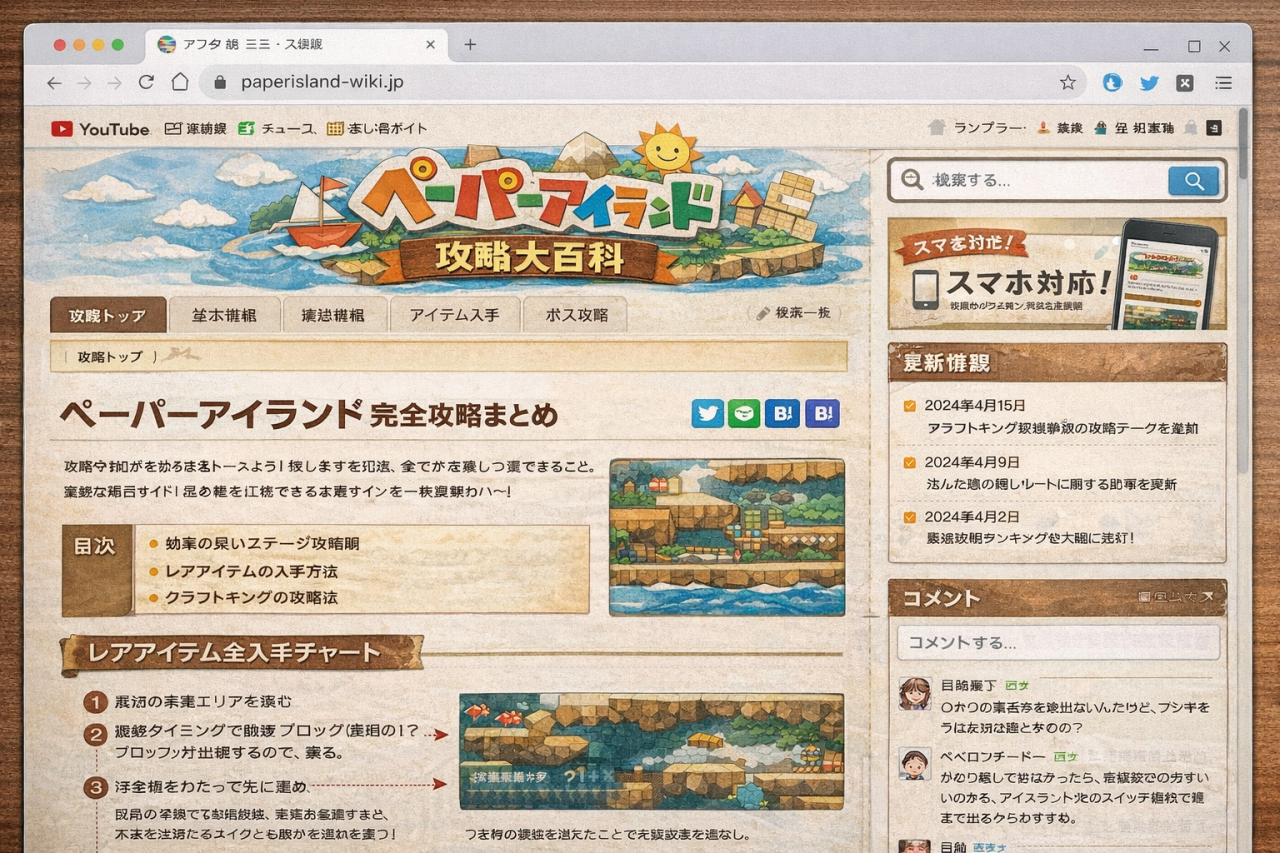
Task: Click the checkbox beside 2024年4月2日
Action: (x=909, y=517)
